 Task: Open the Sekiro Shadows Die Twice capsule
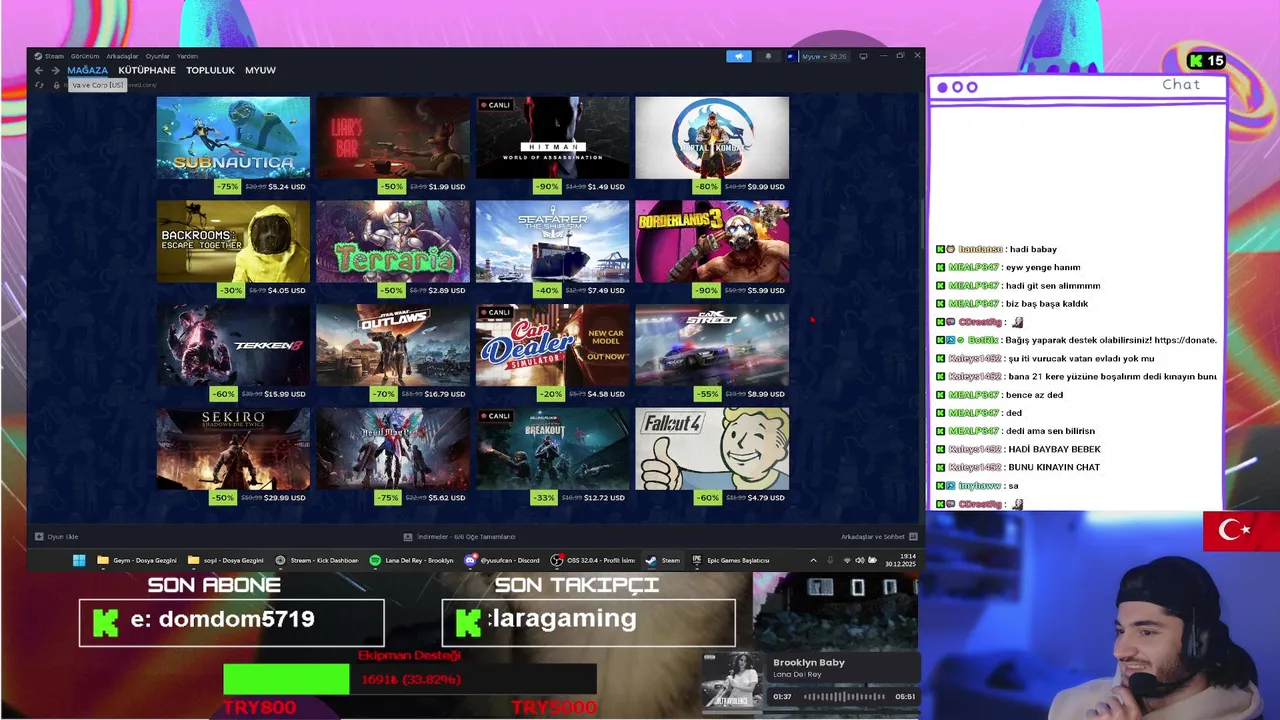click(233, 448)
